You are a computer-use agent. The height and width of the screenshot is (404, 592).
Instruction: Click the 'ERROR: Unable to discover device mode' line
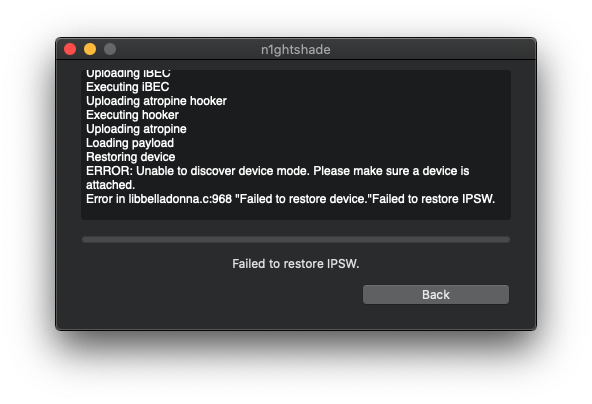click(198, 171)
